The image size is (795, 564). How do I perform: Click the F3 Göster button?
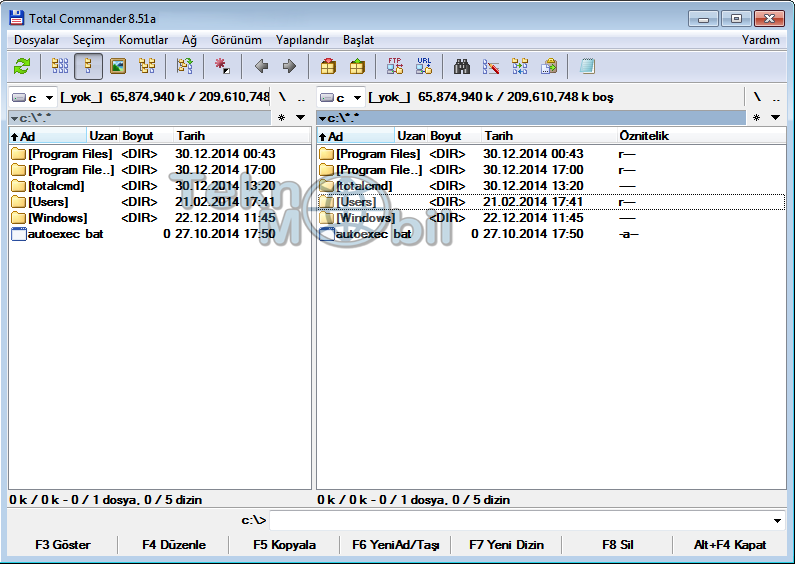[x=63, y=545]
